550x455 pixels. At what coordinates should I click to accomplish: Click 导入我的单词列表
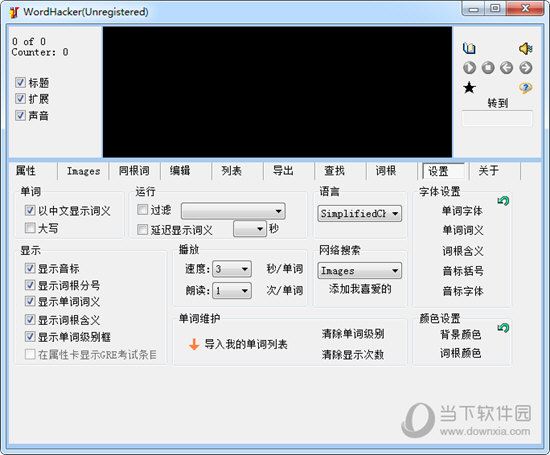pos(246,344)
